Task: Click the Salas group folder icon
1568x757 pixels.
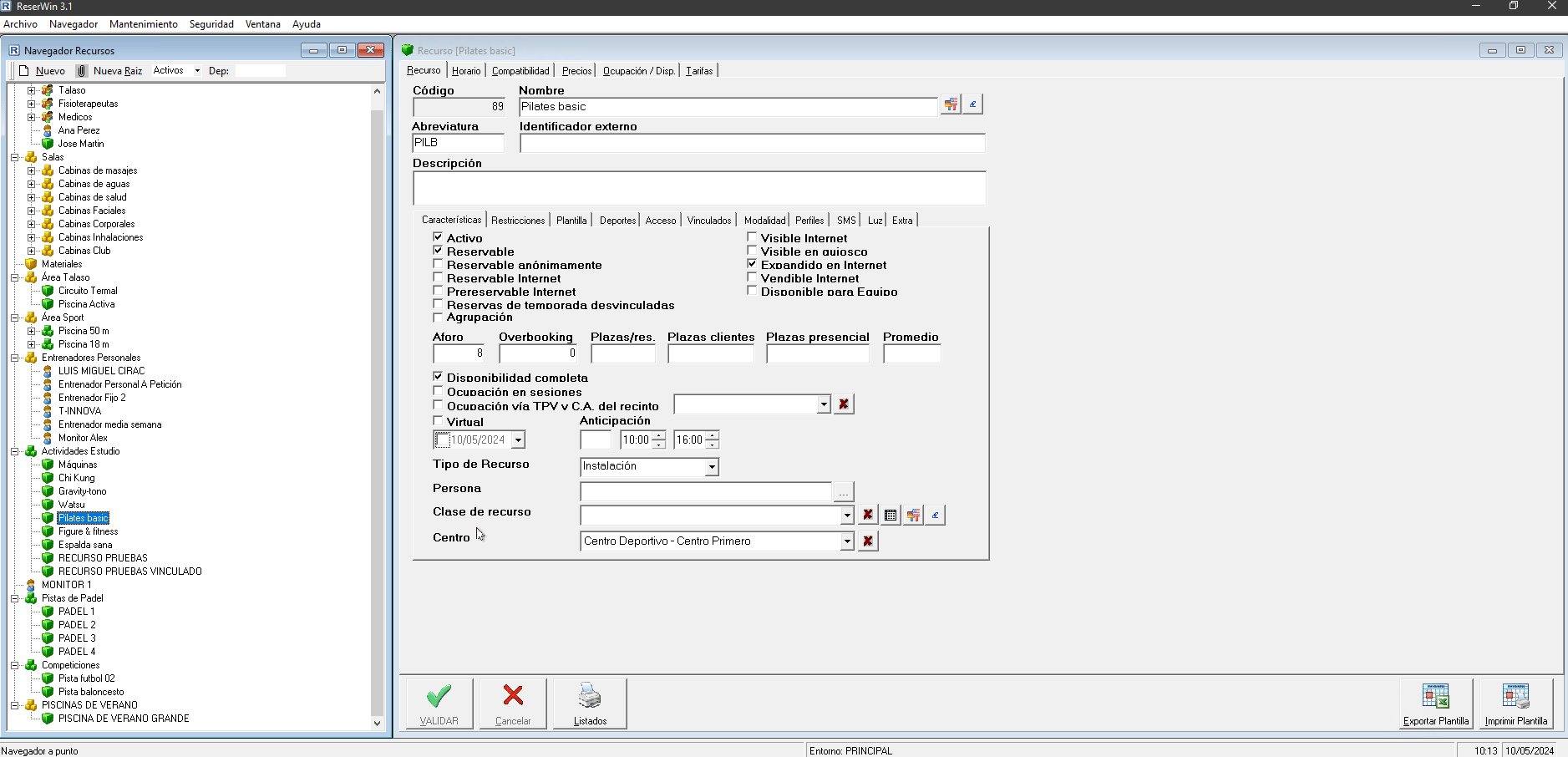Action: [31, 157]
